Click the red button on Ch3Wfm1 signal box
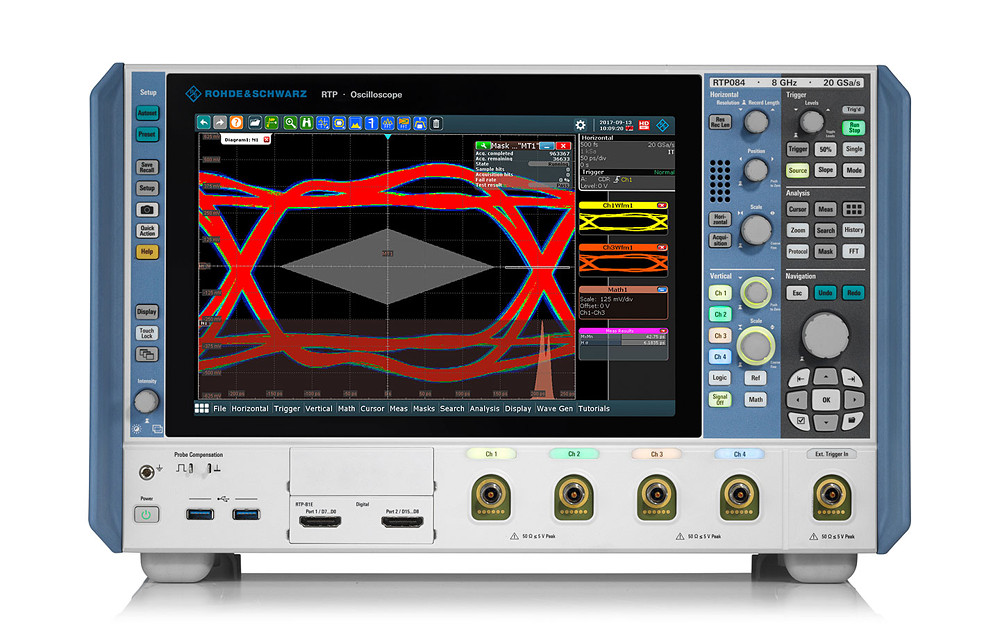The image size is (1000, 625). tap(662, 247)
